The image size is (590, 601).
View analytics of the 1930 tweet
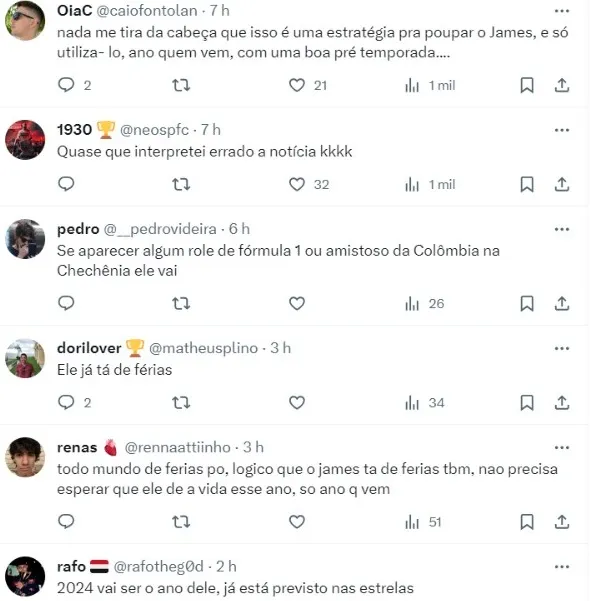pyautogui.click(x=430, y=184)
